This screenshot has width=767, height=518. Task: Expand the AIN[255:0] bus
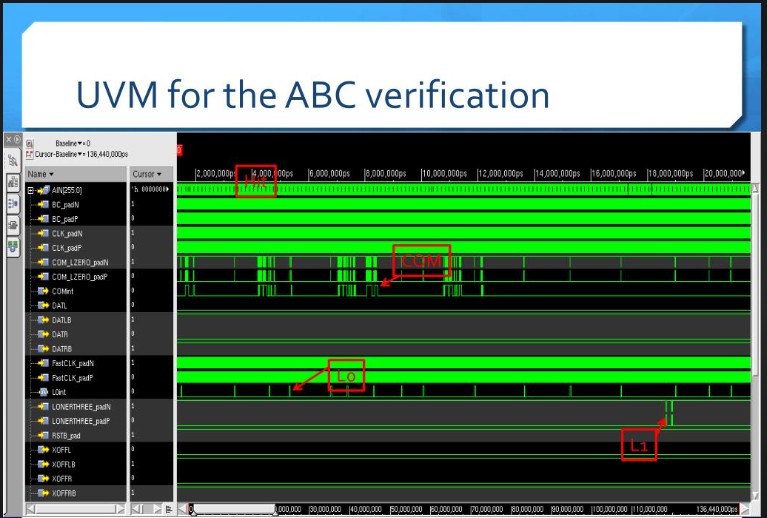point(30,190)
